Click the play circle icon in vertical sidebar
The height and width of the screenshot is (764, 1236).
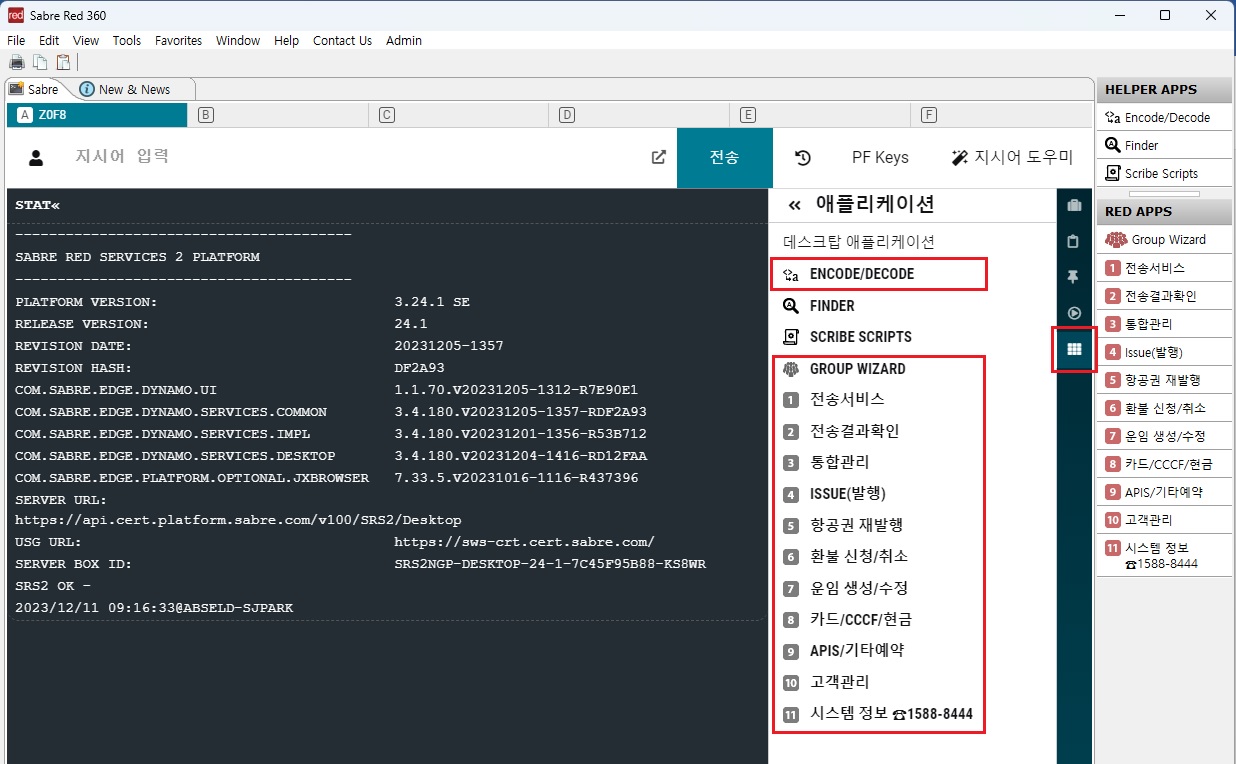tap(1074, 313)
